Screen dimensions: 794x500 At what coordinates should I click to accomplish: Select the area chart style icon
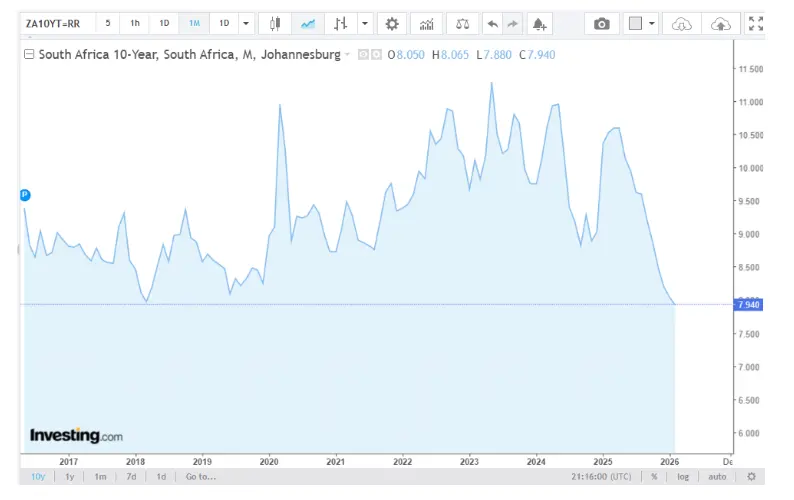(308, 23)
